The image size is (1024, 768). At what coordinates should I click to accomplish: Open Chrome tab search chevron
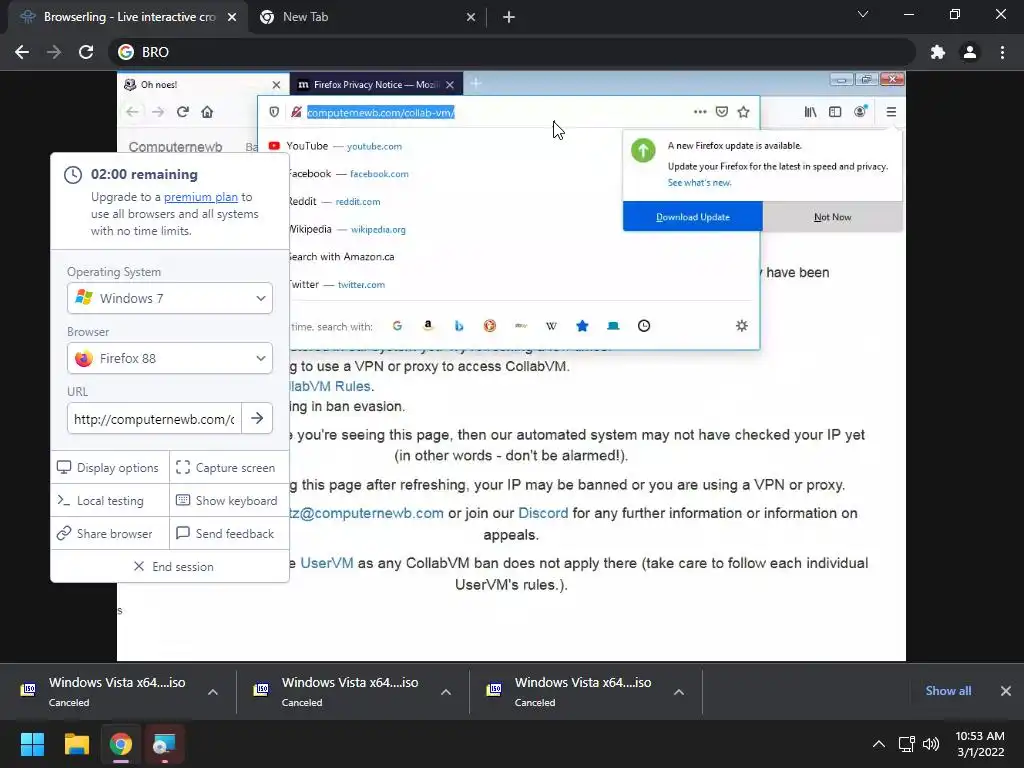click(863, 14)
